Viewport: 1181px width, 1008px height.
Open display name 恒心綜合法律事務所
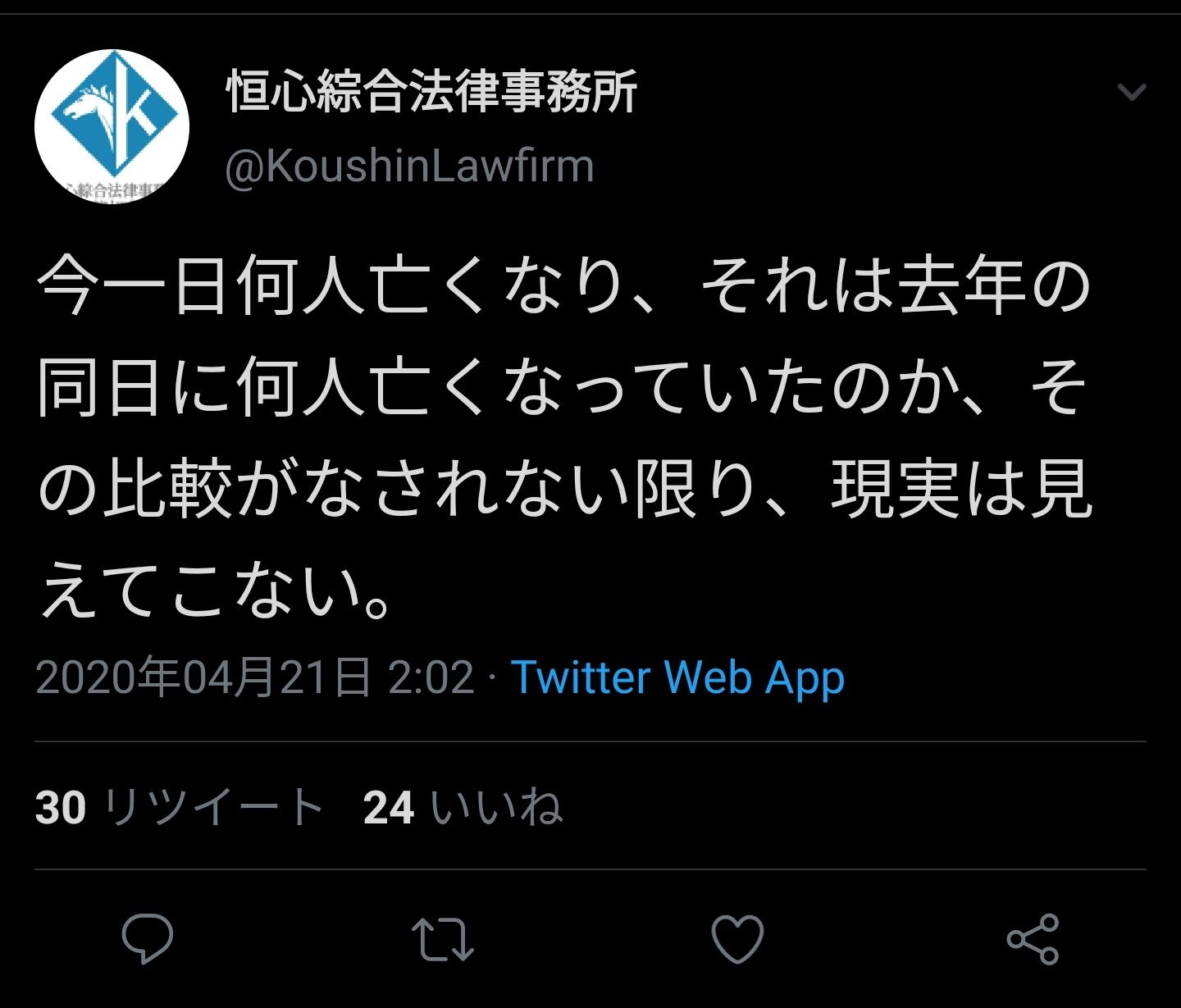431,91
